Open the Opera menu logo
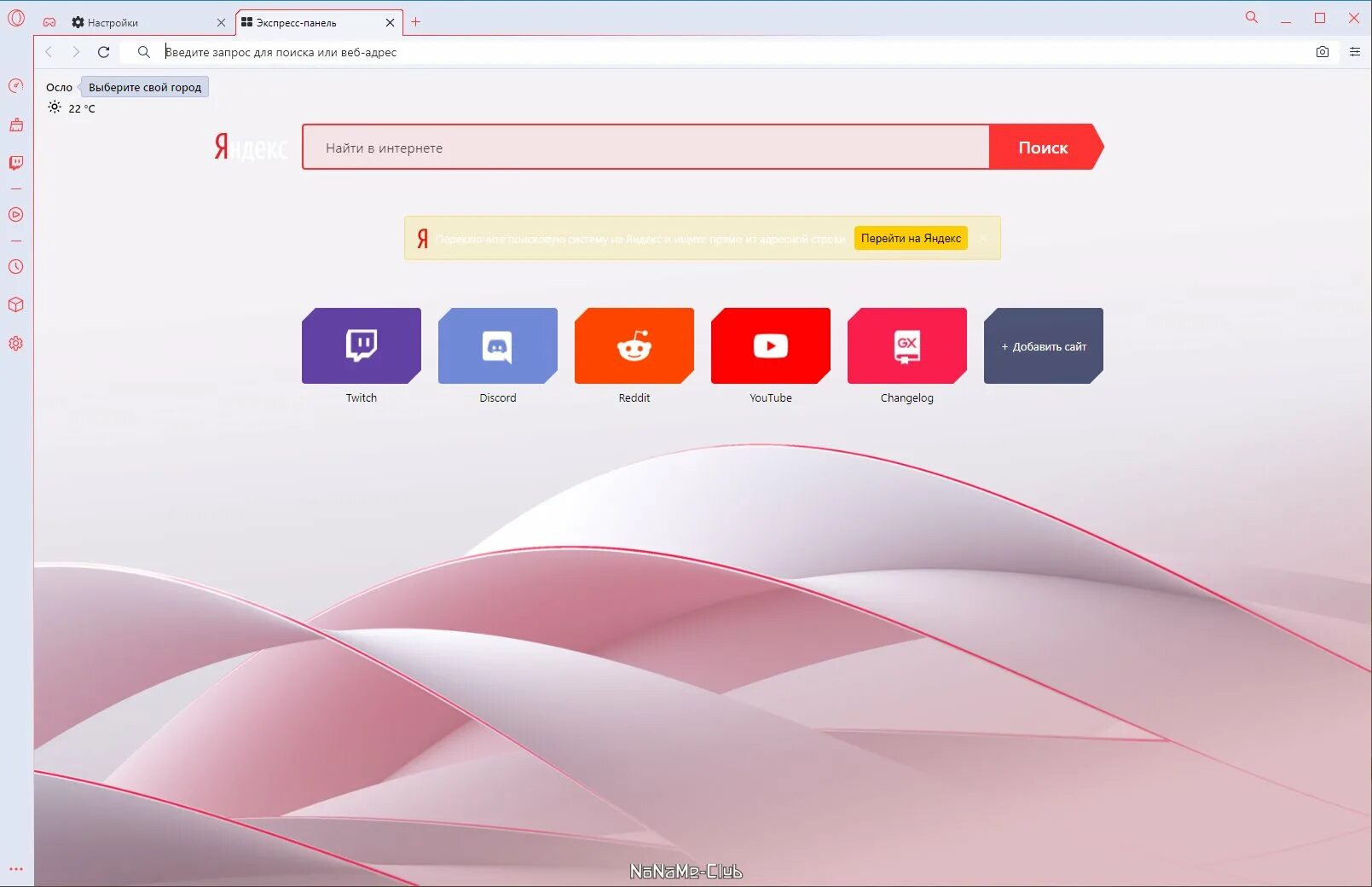This screenshot has height=887, width=1372. (16, 17)
